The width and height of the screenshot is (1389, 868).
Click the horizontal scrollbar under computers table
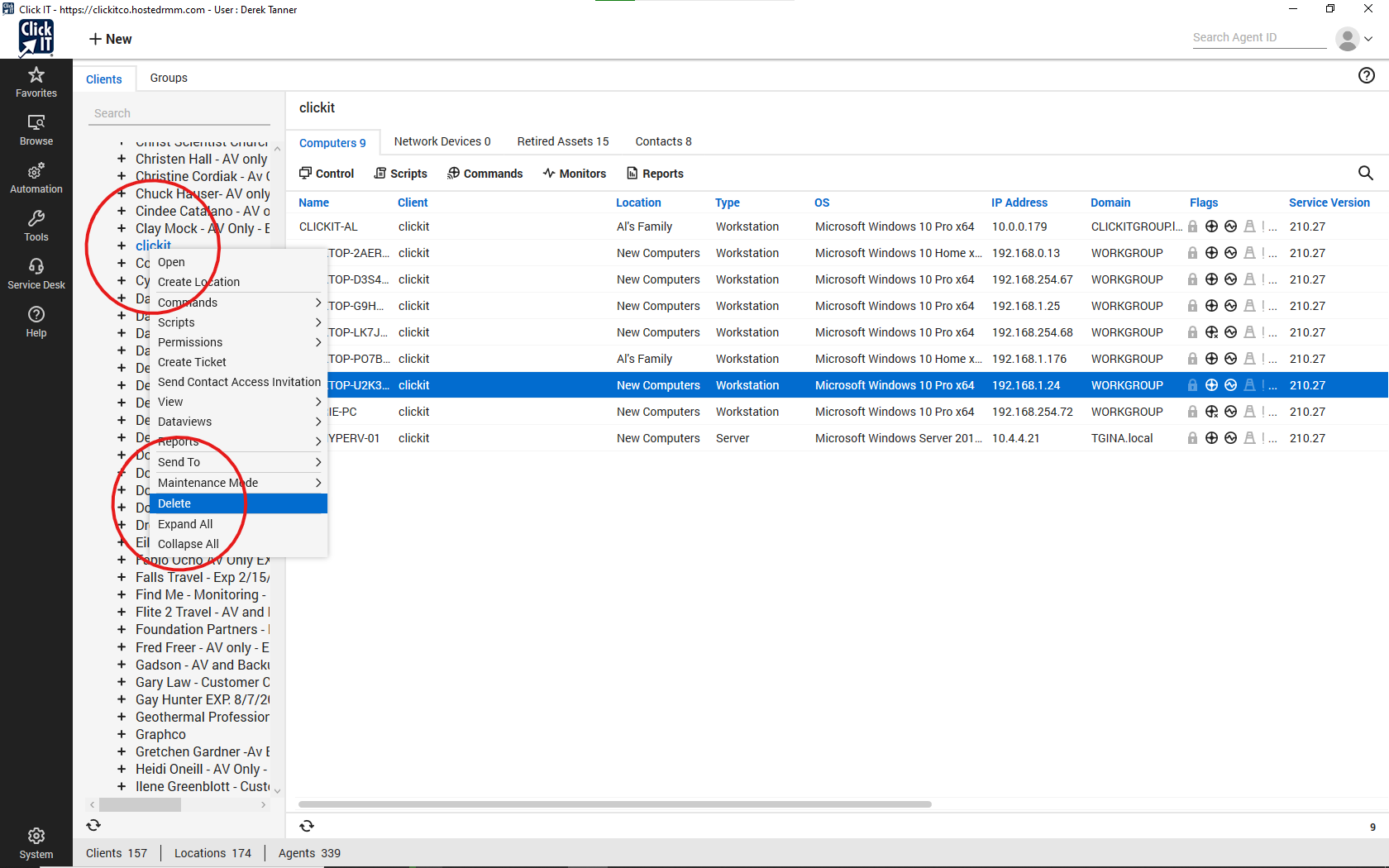click(x=614, y=804)
